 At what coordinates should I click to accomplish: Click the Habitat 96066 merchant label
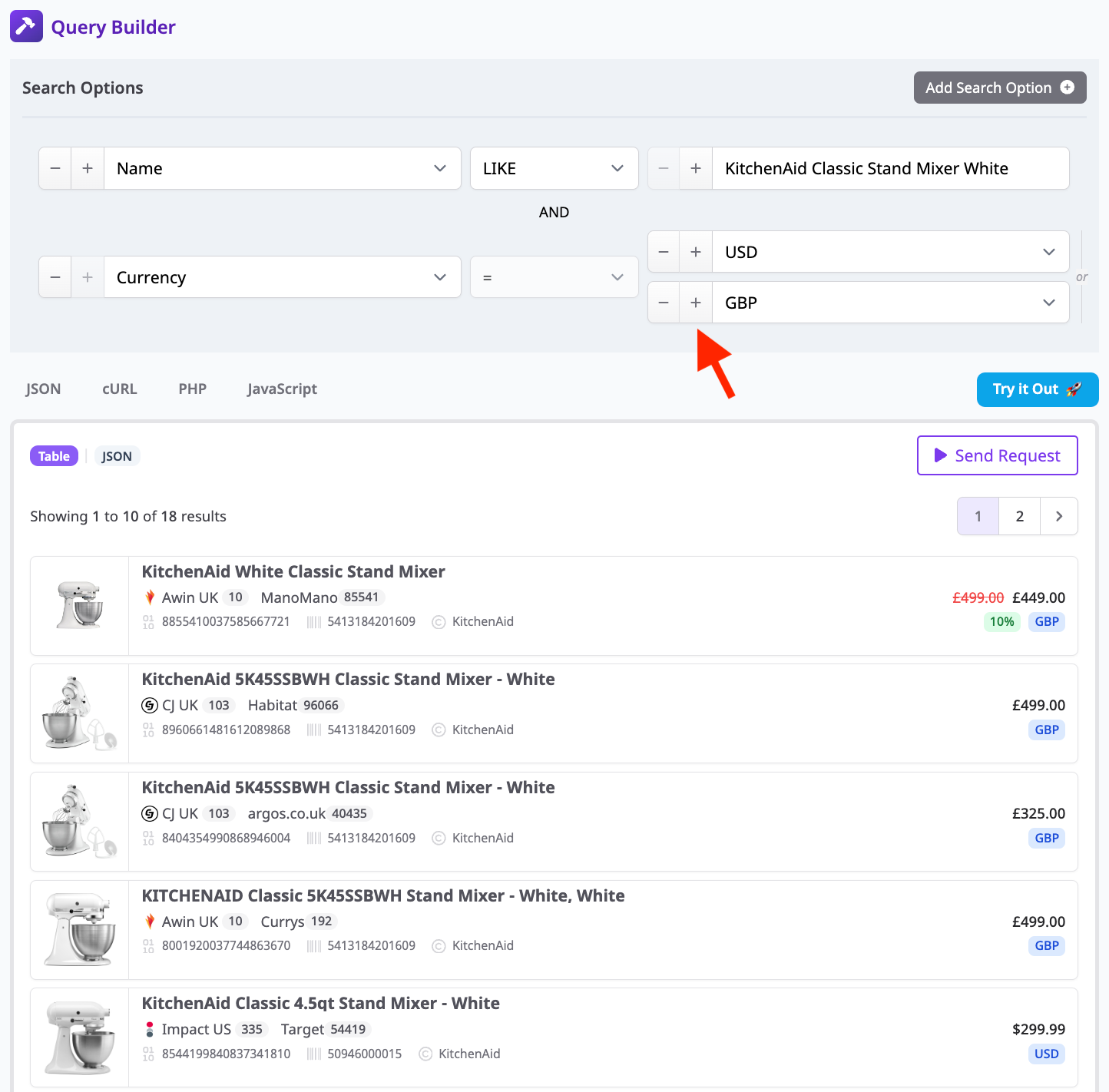coord(296,705)
